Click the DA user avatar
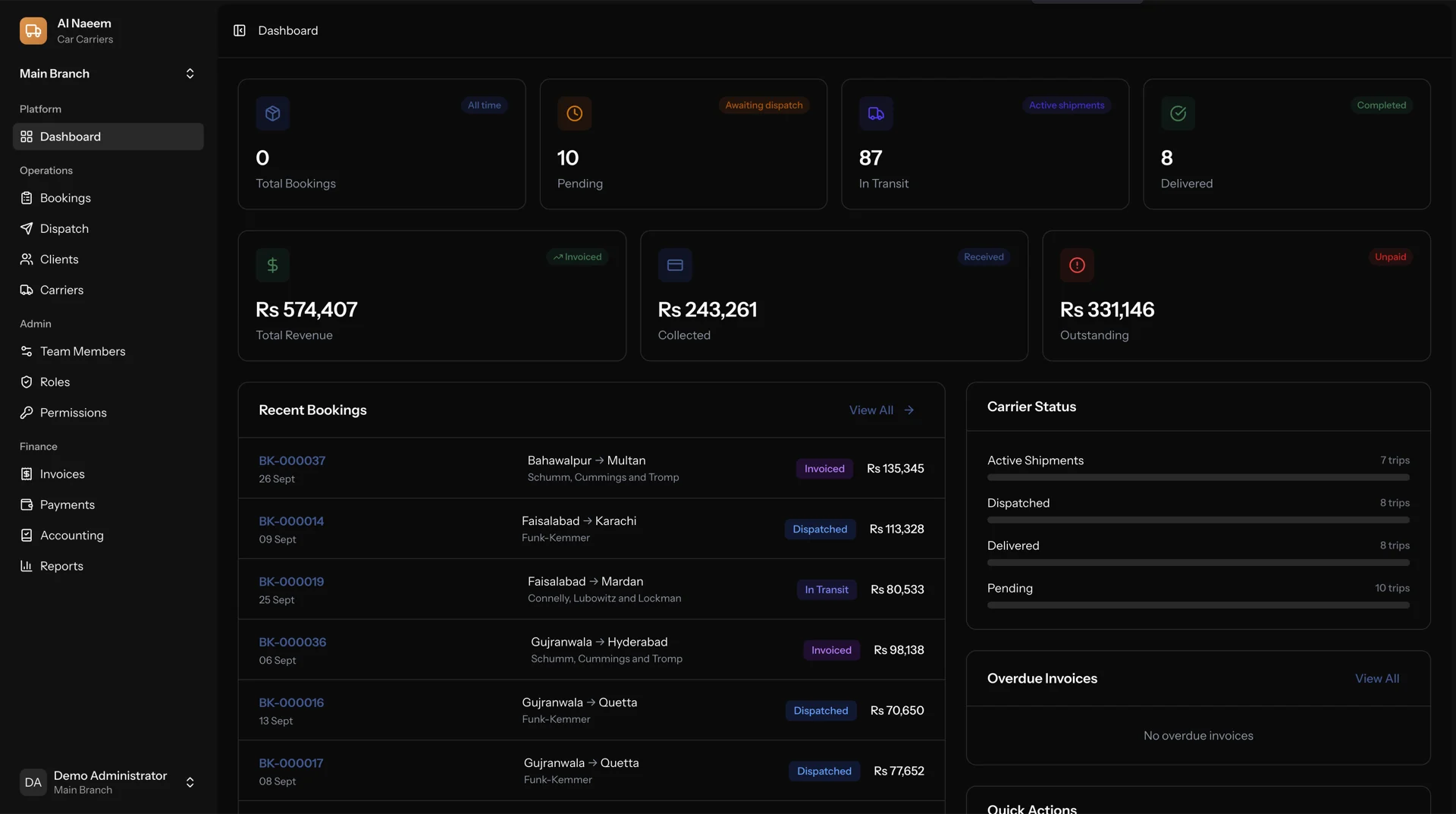Screen dimensions: 1456x814 click(x=33, y=782)
